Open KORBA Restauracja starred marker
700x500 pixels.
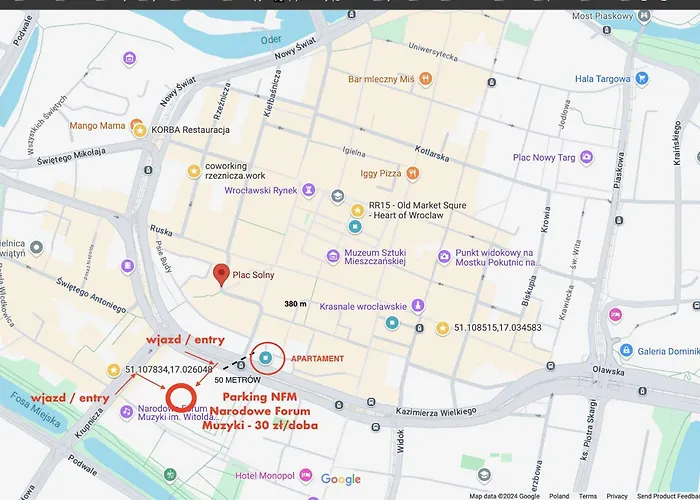coord(141,131)
